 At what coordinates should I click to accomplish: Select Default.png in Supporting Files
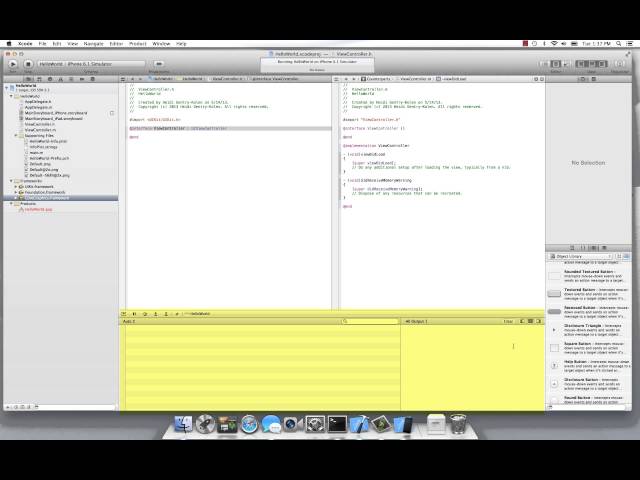pyautogui.click(x=40, y=164)
